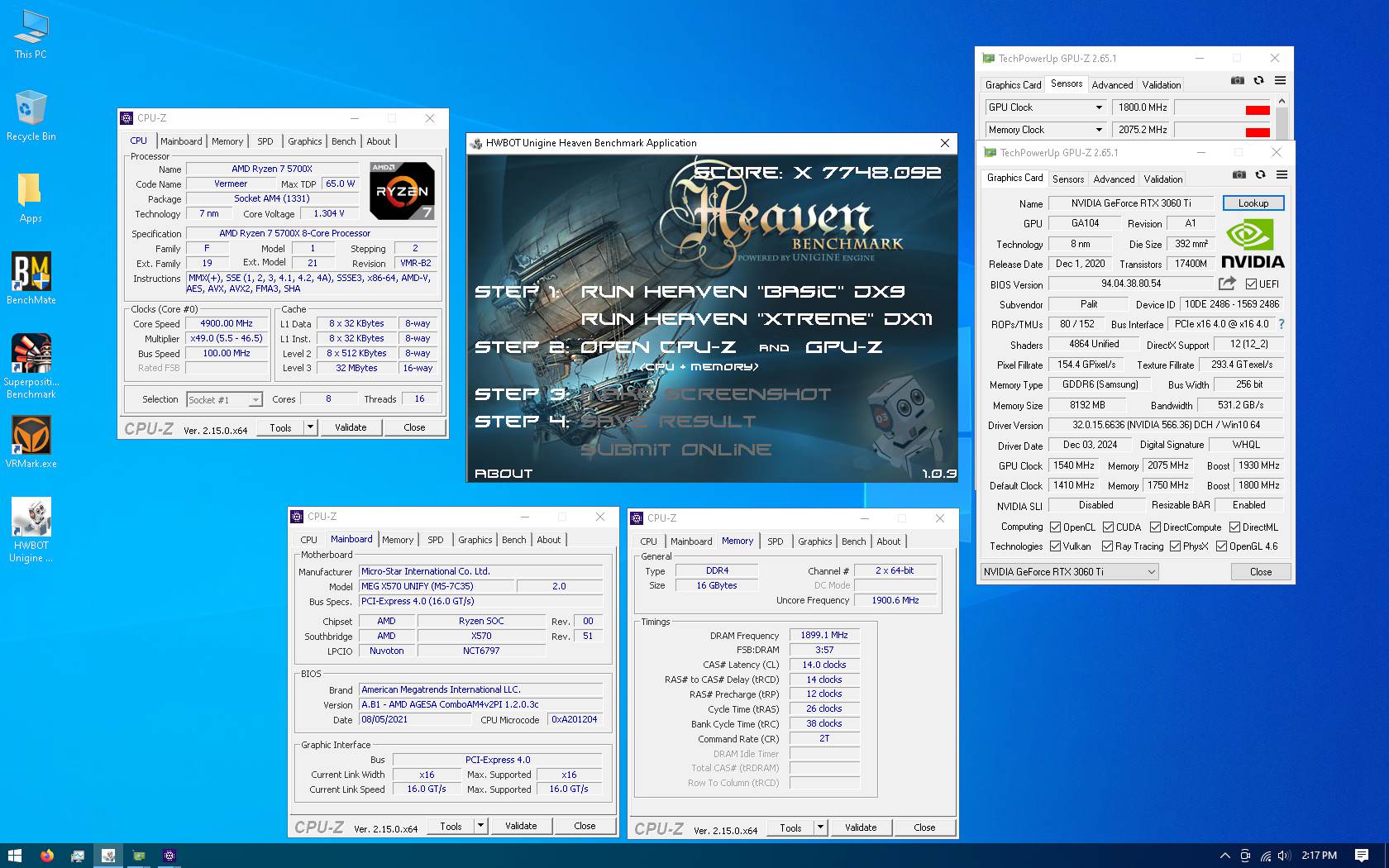Select the VRMark.exe desktop icon
1389x868 pixels.
[31, 442]
